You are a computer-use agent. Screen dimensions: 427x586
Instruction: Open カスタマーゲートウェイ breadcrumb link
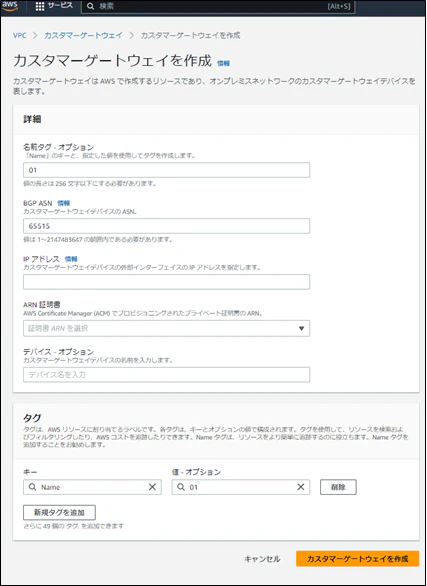pyautogui.click(x=83, y=36)
